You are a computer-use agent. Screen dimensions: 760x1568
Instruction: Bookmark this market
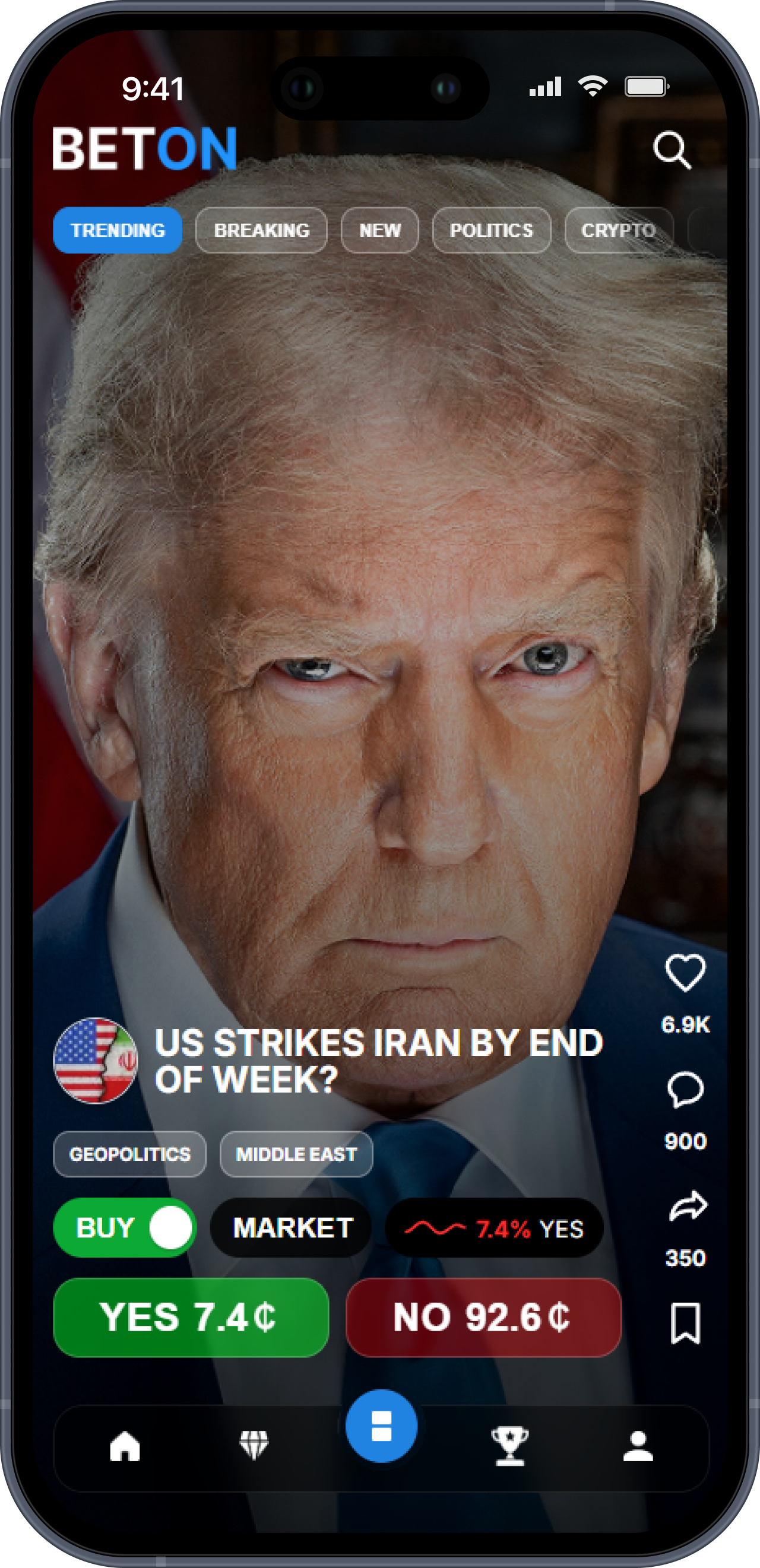[686, 1323]
